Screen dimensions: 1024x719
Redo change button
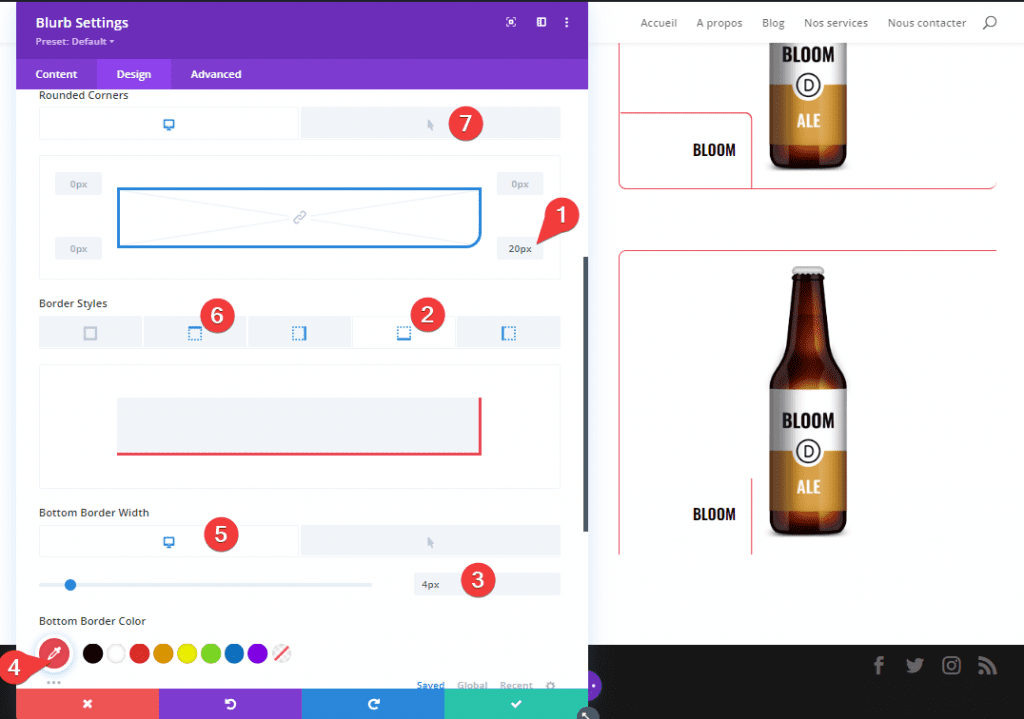coord(373,703)
